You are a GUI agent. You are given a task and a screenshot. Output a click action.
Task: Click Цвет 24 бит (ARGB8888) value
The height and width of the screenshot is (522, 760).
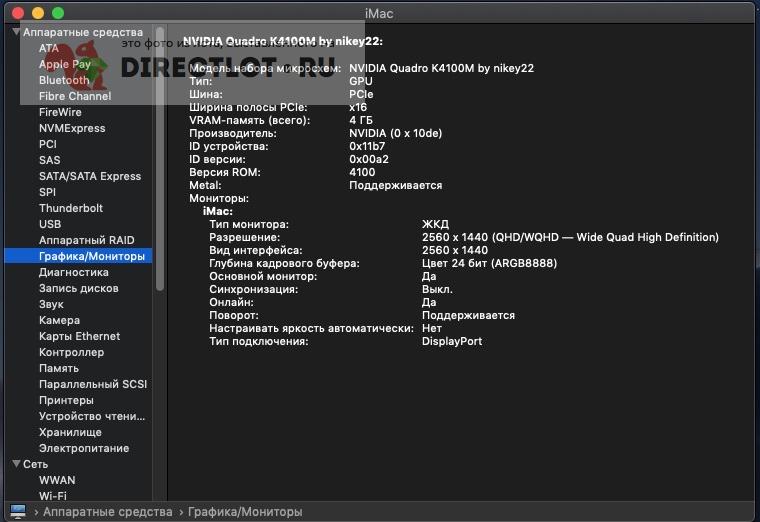pyautogui.click(x=489, y=263)
